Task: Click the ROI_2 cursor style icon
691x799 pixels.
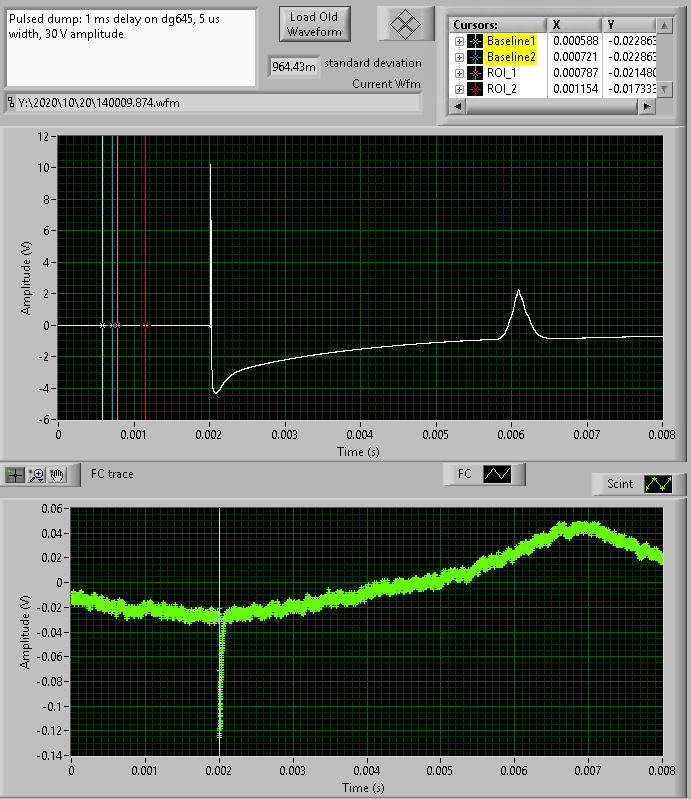Action: (474, 89)
